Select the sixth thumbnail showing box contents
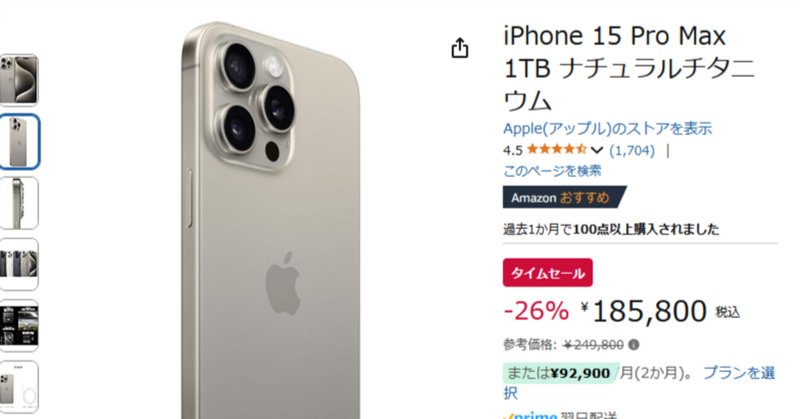 [19, 386]
